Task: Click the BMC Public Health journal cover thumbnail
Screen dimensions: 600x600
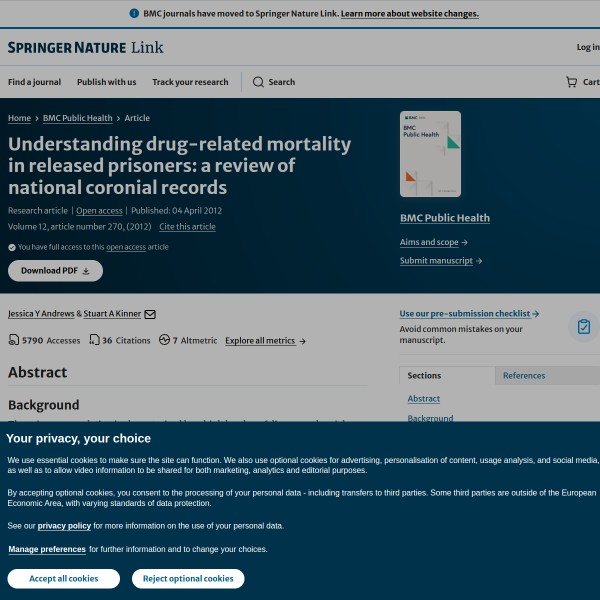Action: point(430,154)
